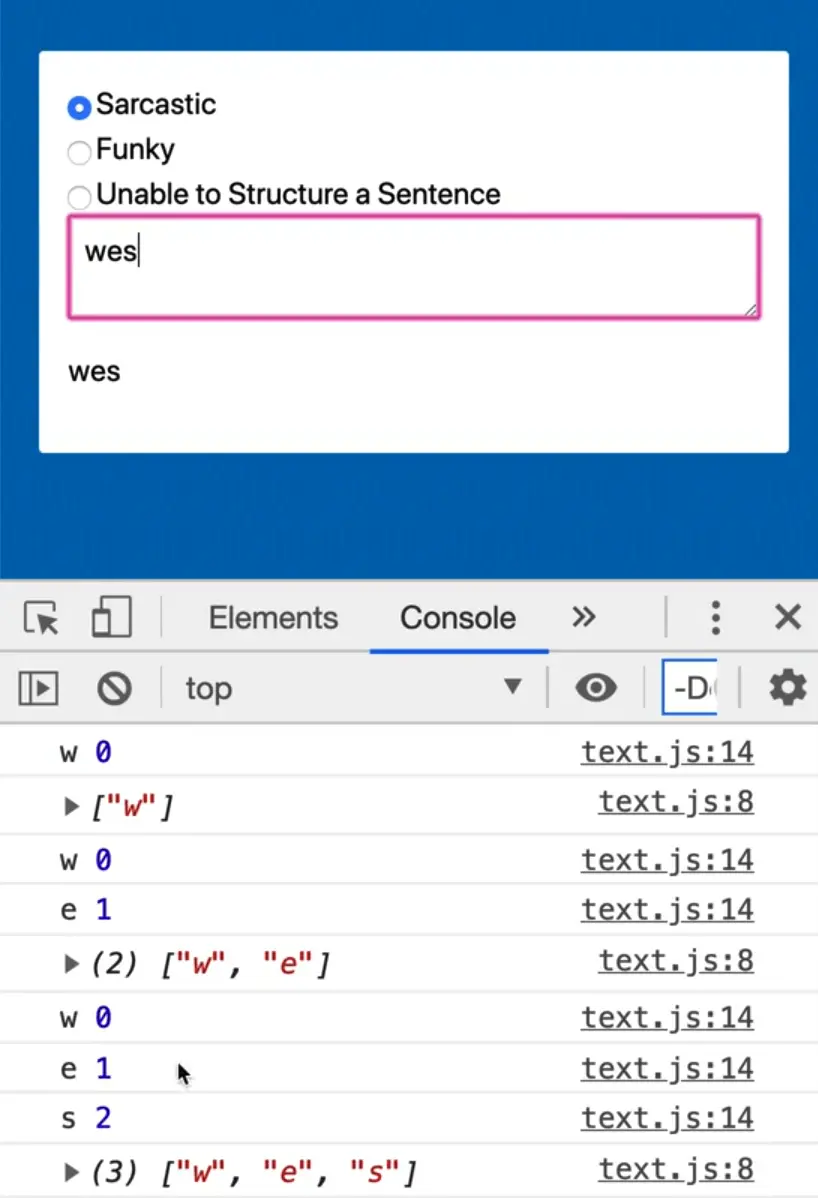The height and width of the screenshot is (1198, 818).
Task: Close the DevTools panel
Action: coord(788,618)
